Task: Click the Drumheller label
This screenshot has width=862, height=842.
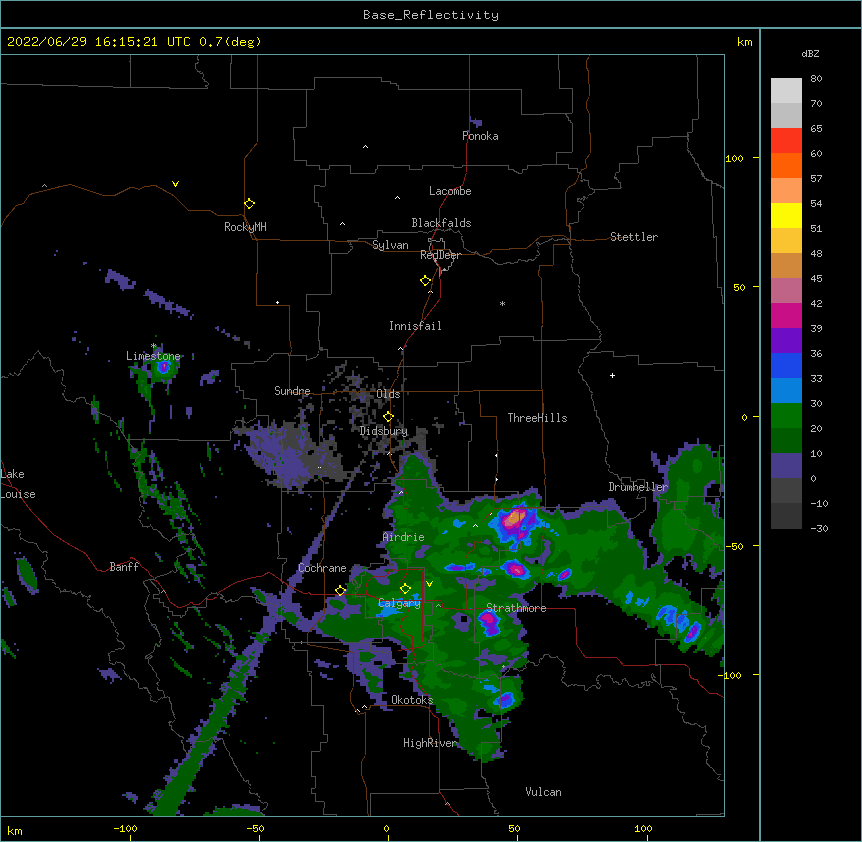Action: click(638, 487)
